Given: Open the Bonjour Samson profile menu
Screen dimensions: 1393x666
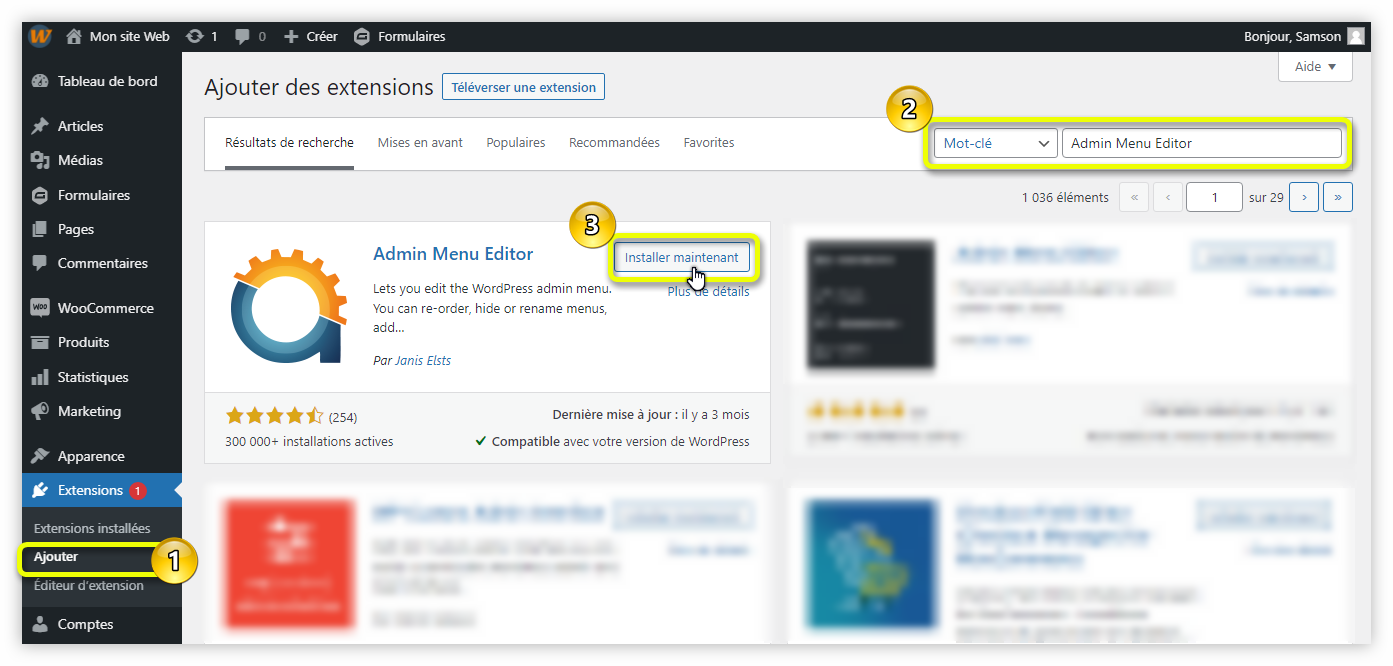Looking at the screenshot, I should pos(1295,36).
